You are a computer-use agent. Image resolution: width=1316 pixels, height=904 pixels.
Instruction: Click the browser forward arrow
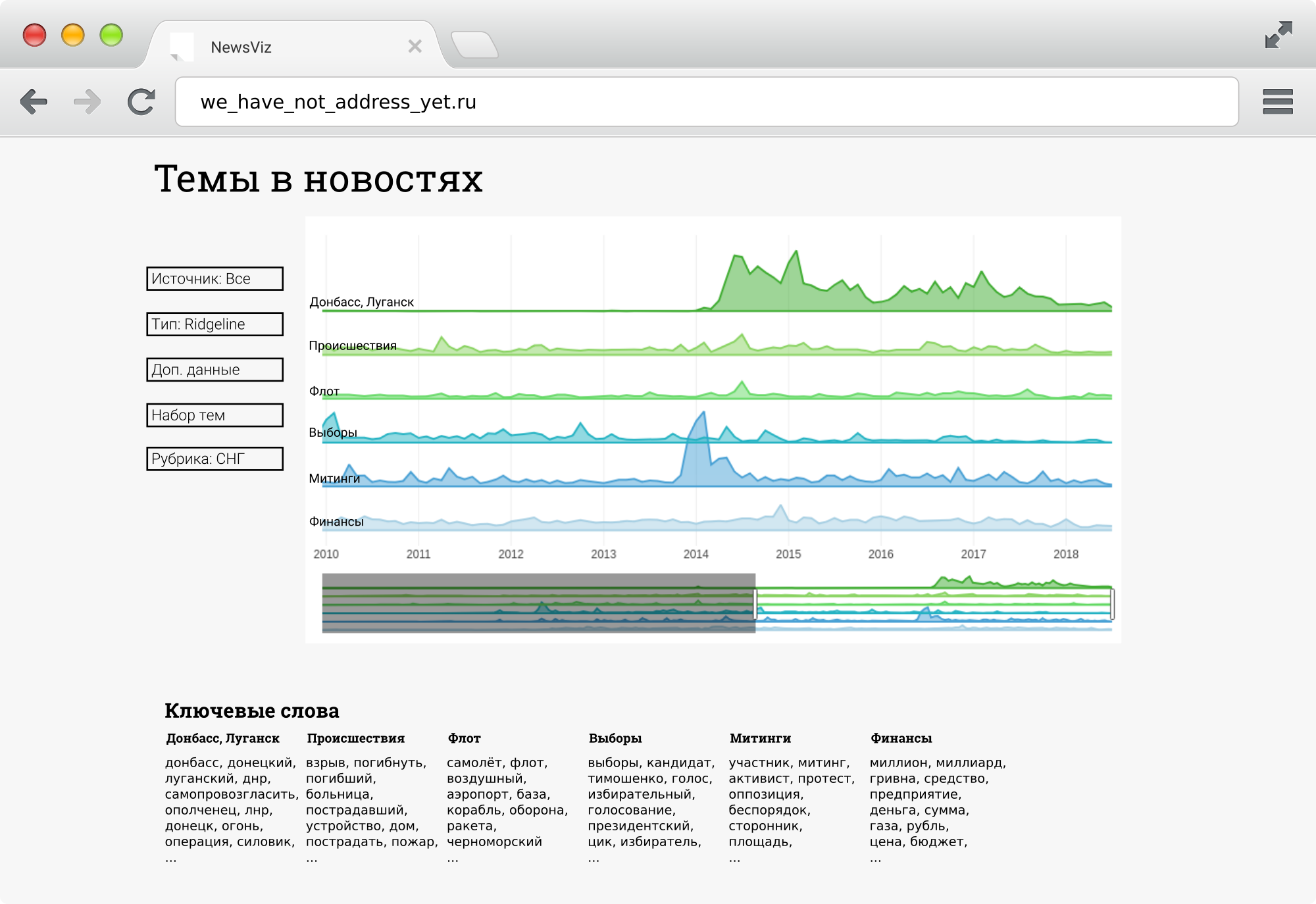click(87, 102)
